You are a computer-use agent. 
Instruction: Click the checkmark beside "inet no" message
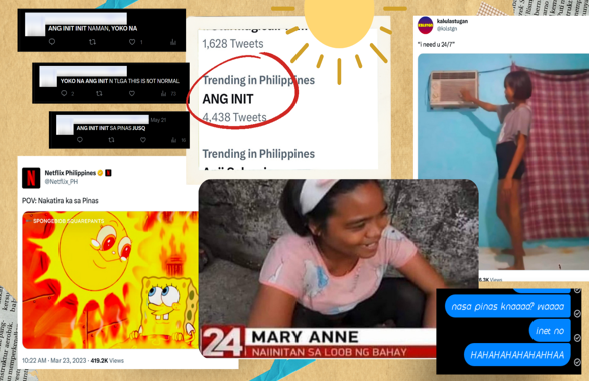tap(577, 338)
